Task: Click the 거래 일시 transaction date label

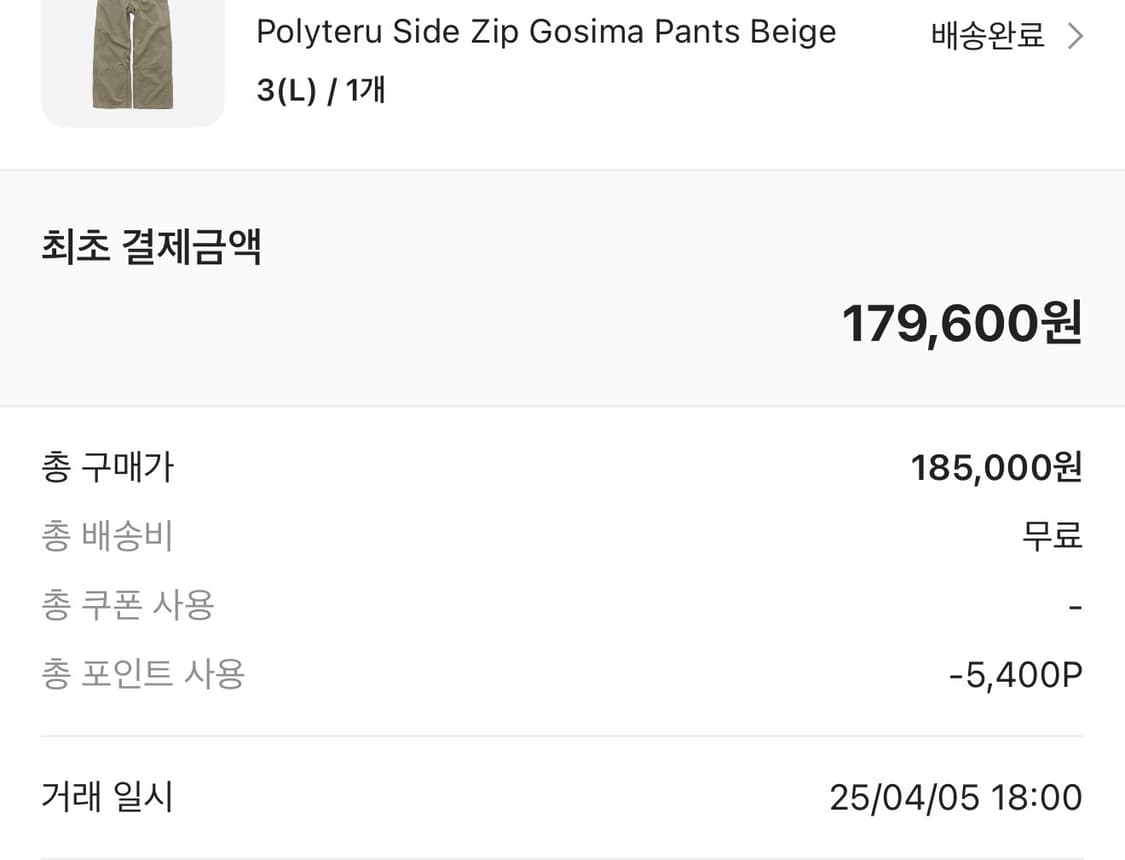Action: pyautogui.click(x=104, y=797)
